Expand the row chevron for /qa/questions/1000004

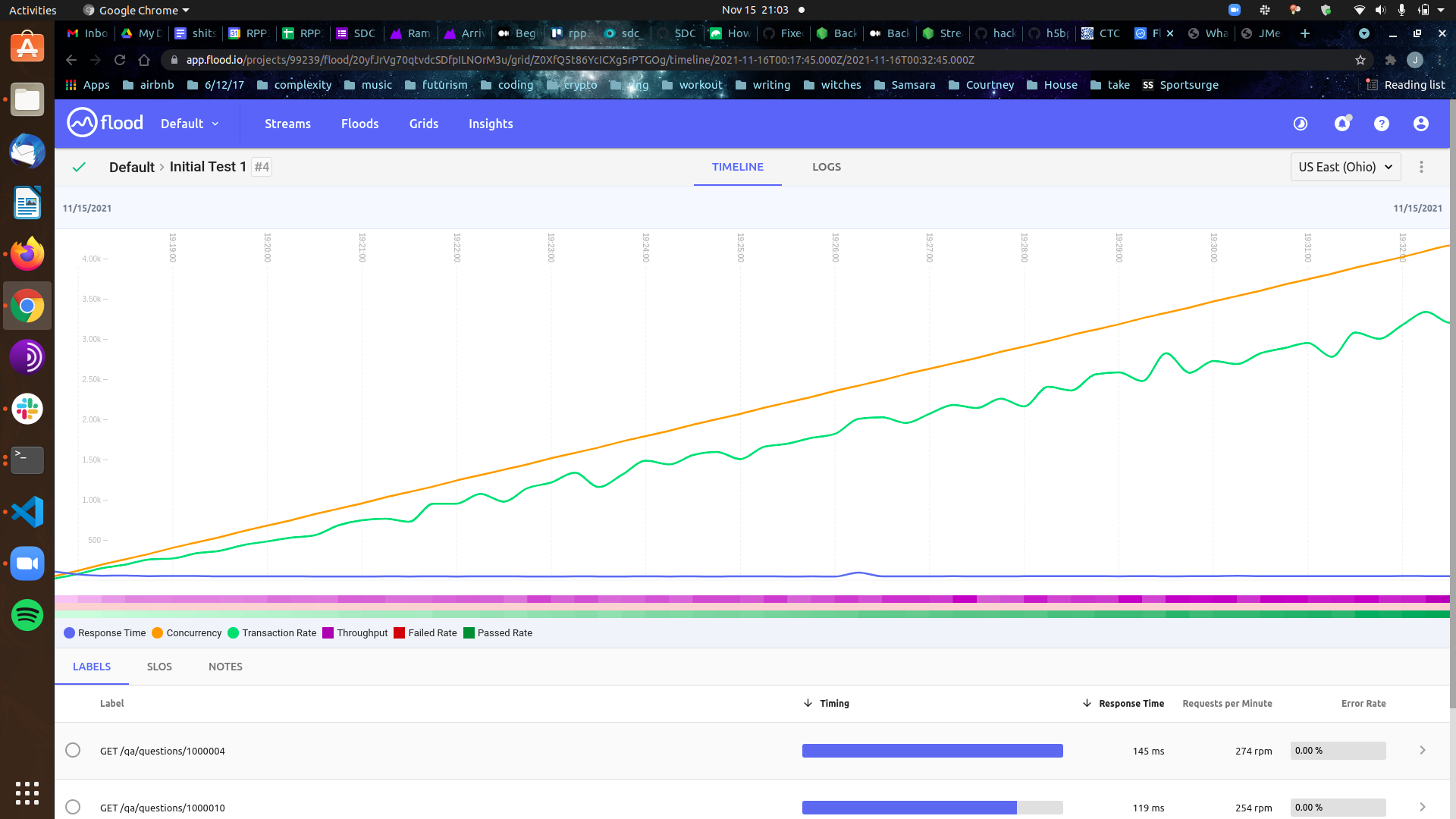pyautogui.click(x=1423, y=750)
